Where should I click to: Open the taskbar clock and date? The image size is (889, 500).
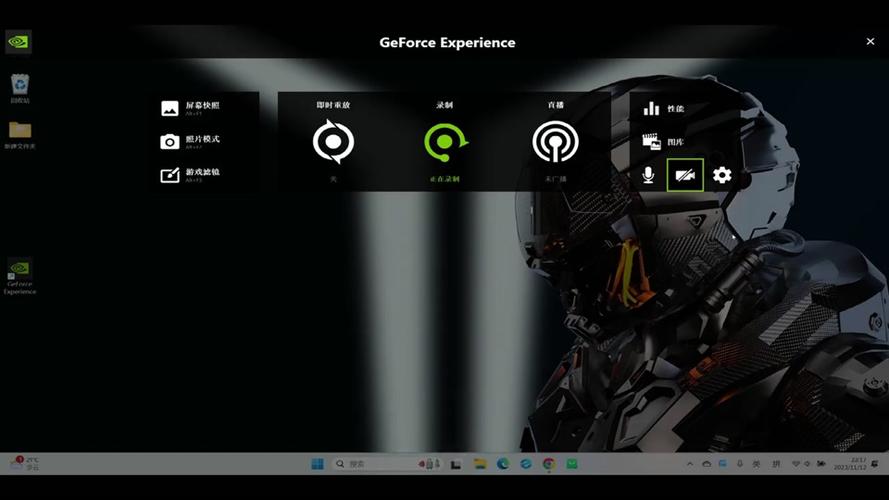[850, 464]
